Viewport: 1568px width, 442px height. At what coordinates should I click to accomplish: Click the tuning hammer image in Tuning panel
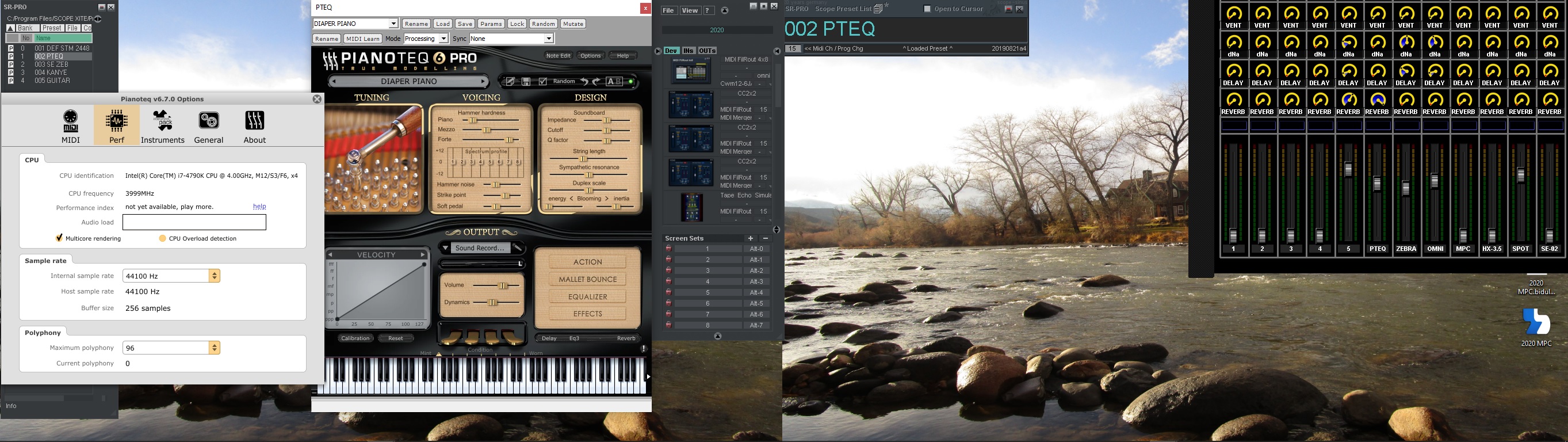373,159
